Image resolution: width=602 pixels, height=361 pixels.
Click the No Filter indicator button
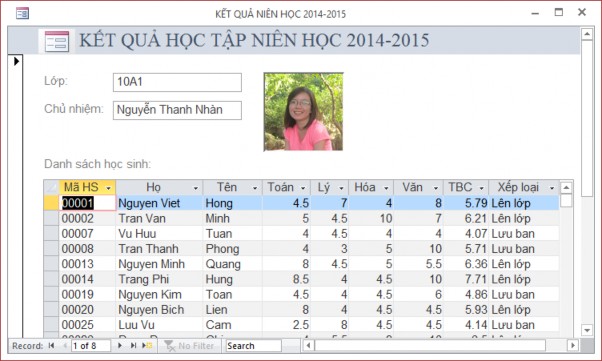(x=189, y=346)
